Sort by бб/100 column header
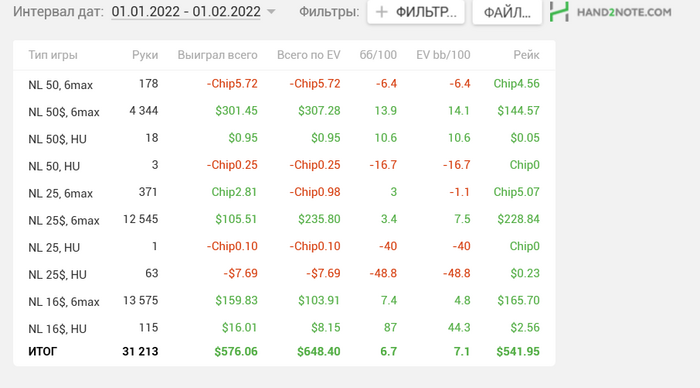This screenshot has width=700, height=388. pyautogui.click(x=378, y=55)
